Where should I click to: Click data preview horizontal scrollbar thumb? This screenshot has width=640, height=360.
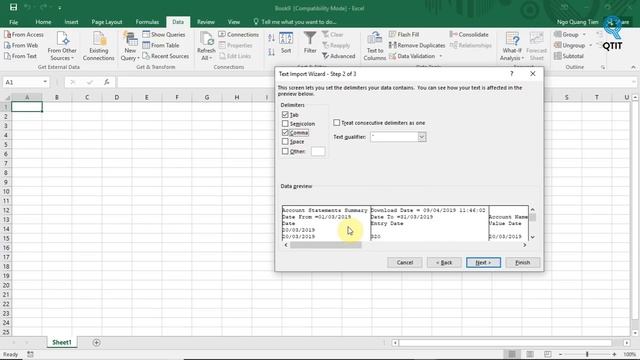tap(326, 245)
